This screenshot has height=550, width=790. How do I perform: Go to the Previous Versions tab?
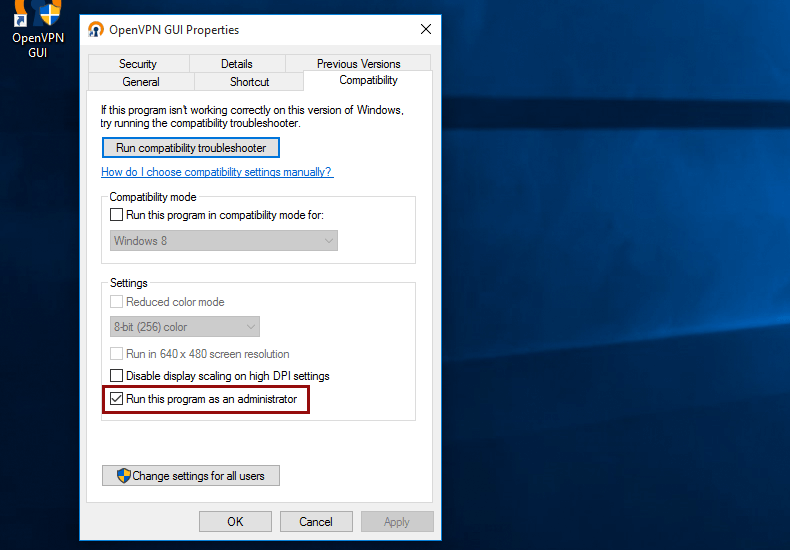click(358, 64)
